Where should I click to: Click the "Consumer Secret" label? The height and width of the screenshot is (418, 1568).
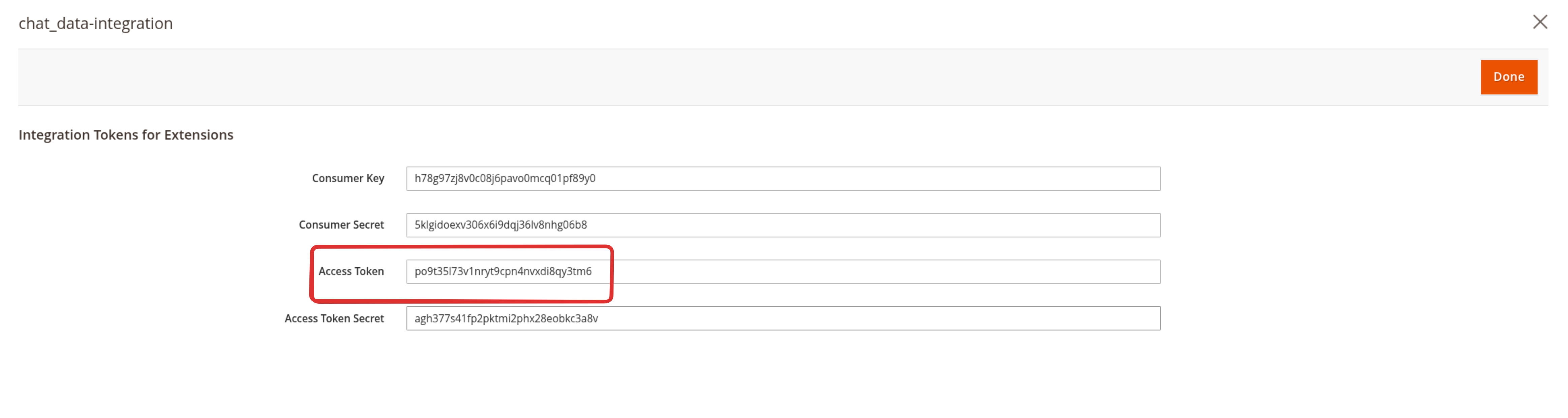(x=341, y=225)
